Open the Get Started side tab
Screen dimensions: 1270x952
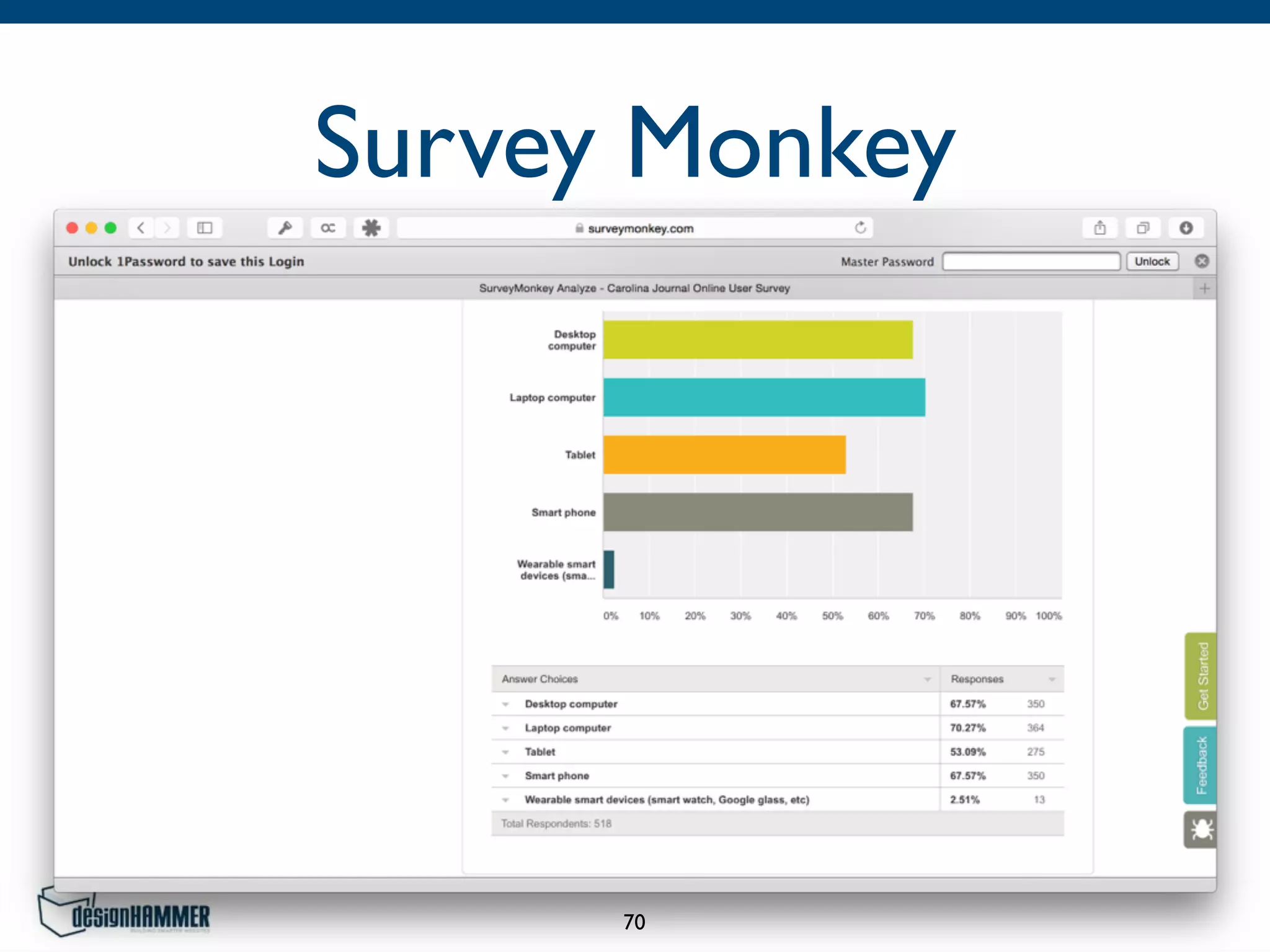pos(1201,676)
